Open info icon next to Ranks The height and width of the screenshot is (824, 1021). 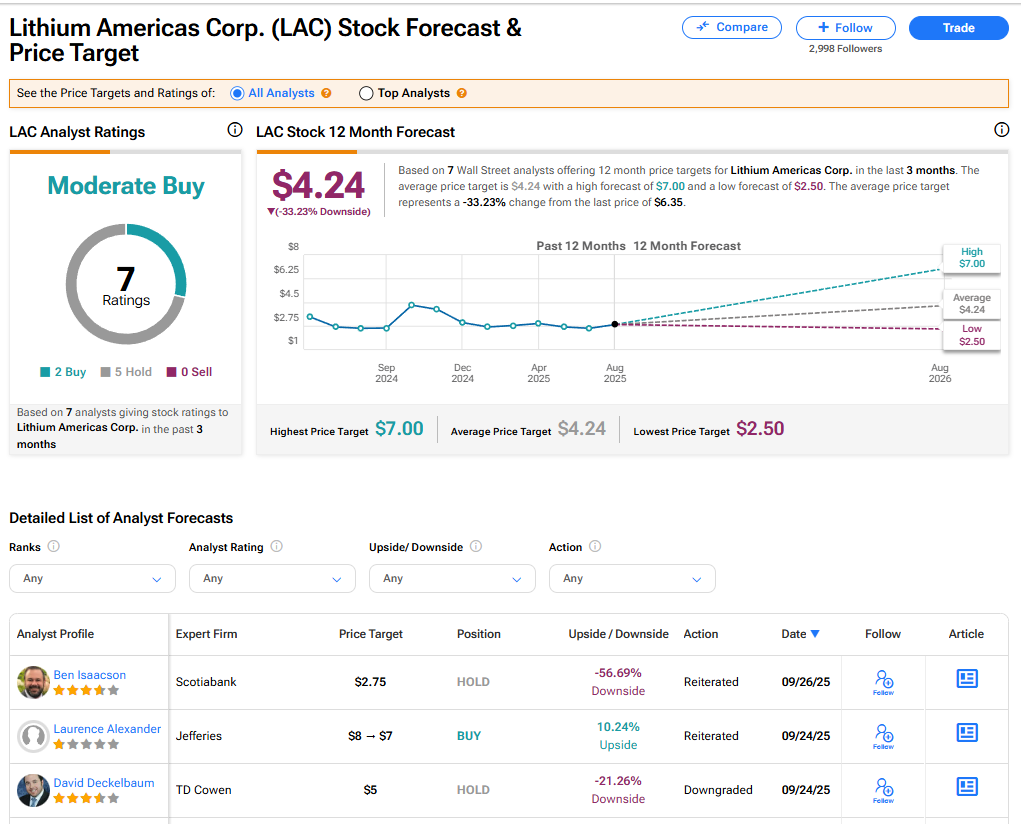54,546
